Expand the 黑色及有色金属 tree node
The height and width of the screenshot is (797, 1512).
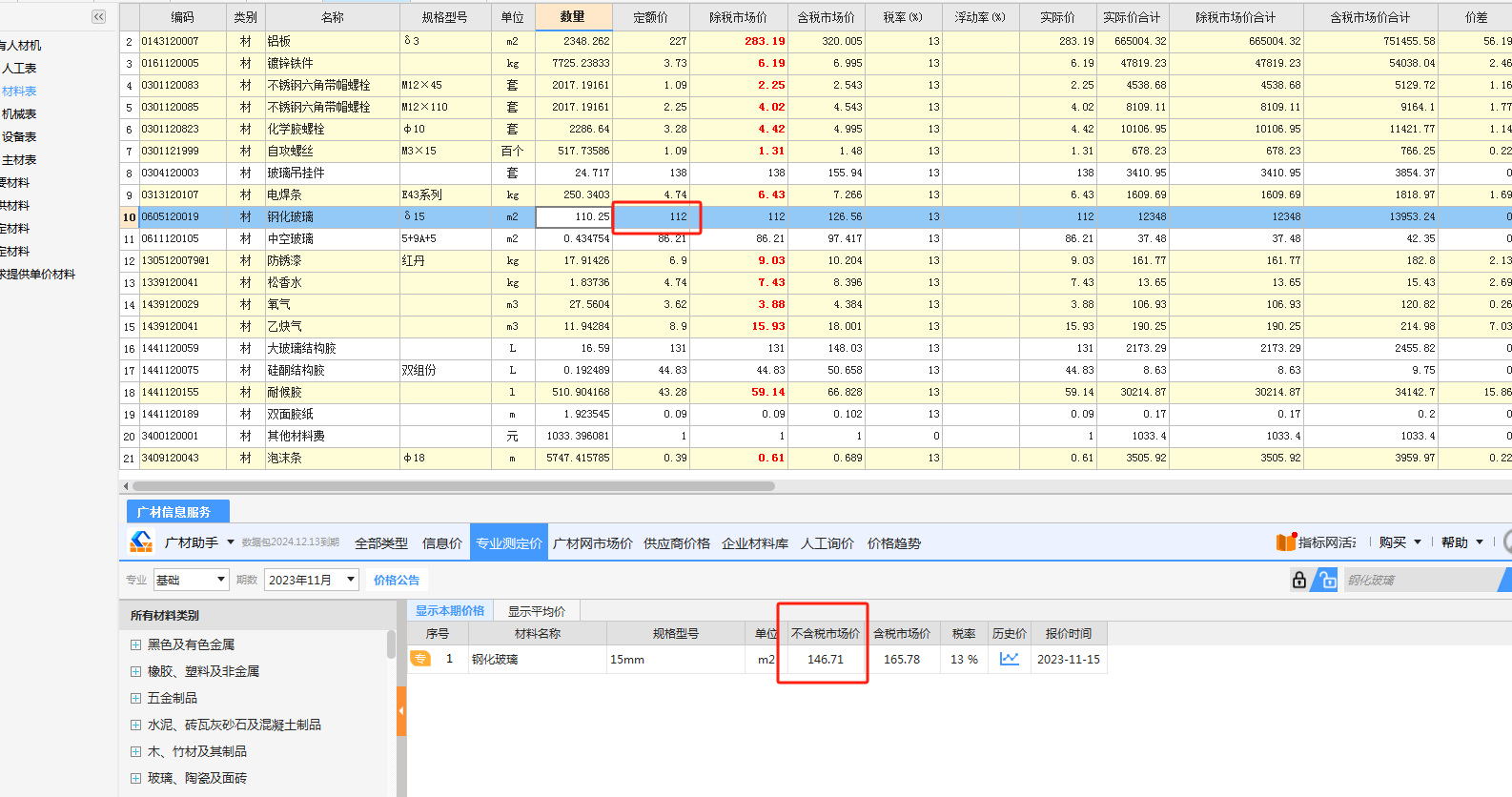135,644
